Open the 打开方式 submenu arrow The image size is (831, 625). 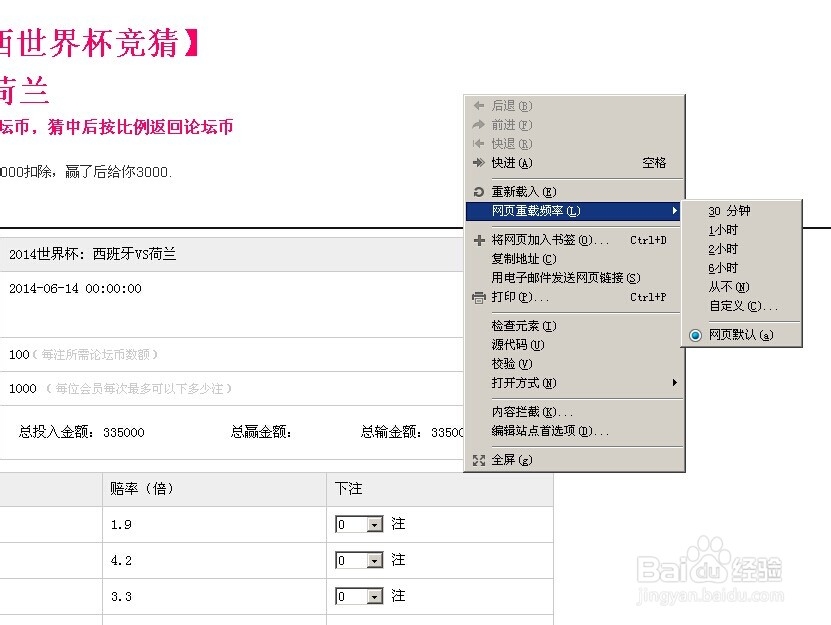coord(674,383)
